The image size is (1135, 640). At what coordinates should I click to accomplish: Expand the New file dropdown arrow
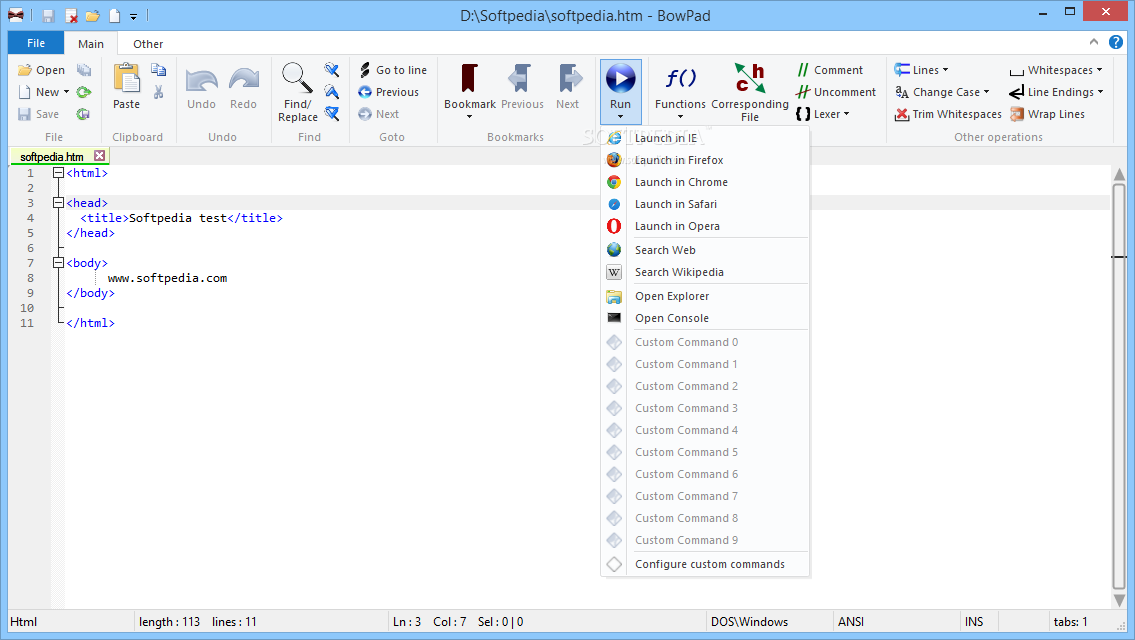tap(67, 92)
